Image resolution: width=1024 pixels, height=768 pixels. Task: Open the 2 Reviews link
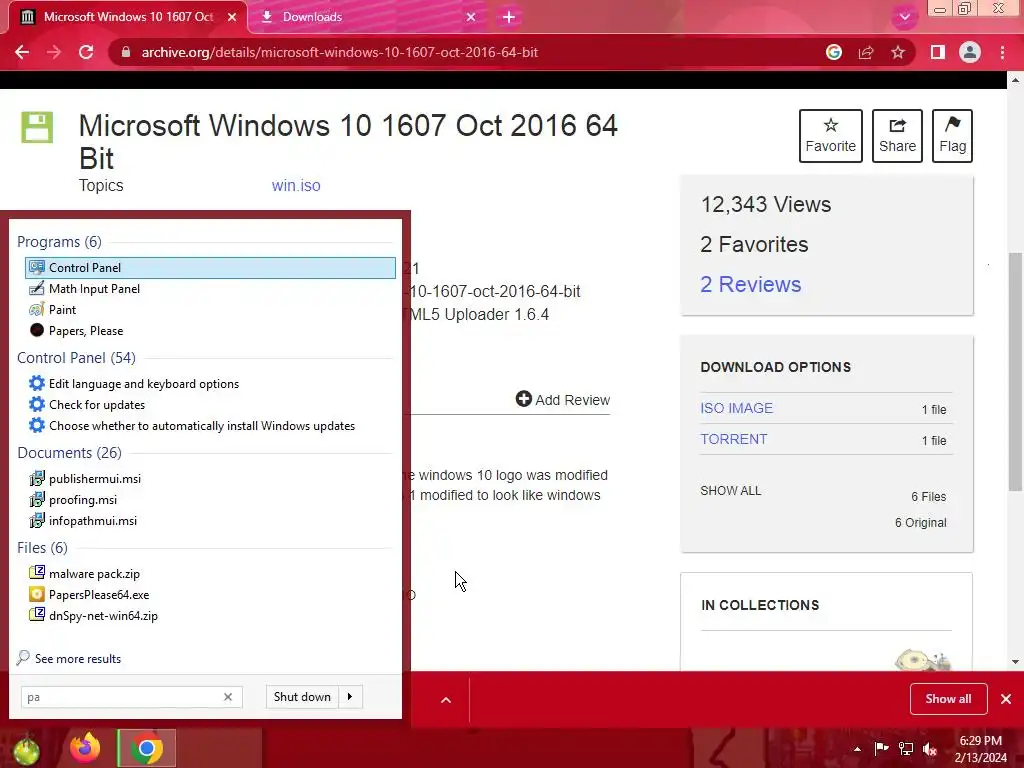pos(750,284)
